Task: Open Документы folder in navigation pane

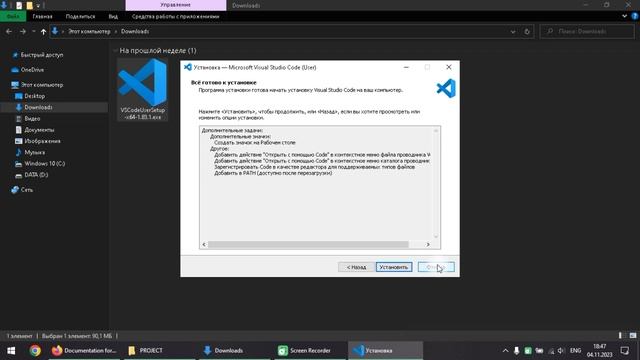Action: tap(35, 130)
